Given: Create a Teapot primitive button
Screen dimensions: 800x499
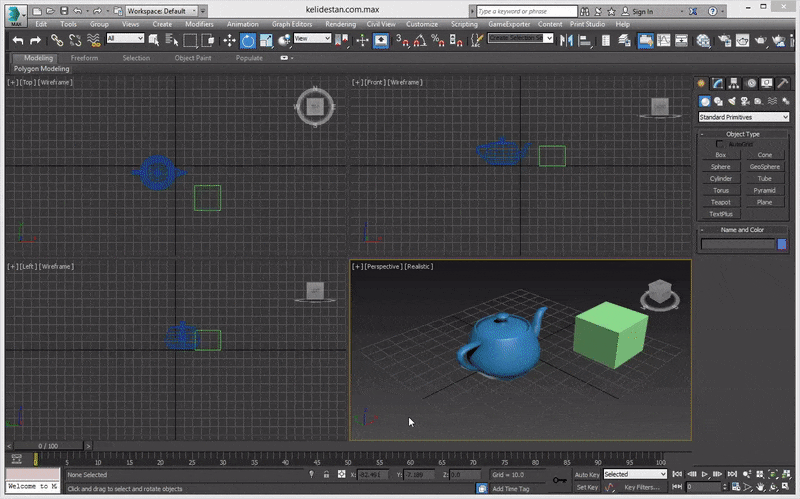Looking at the screenshot, I should (x=720, y=202).
